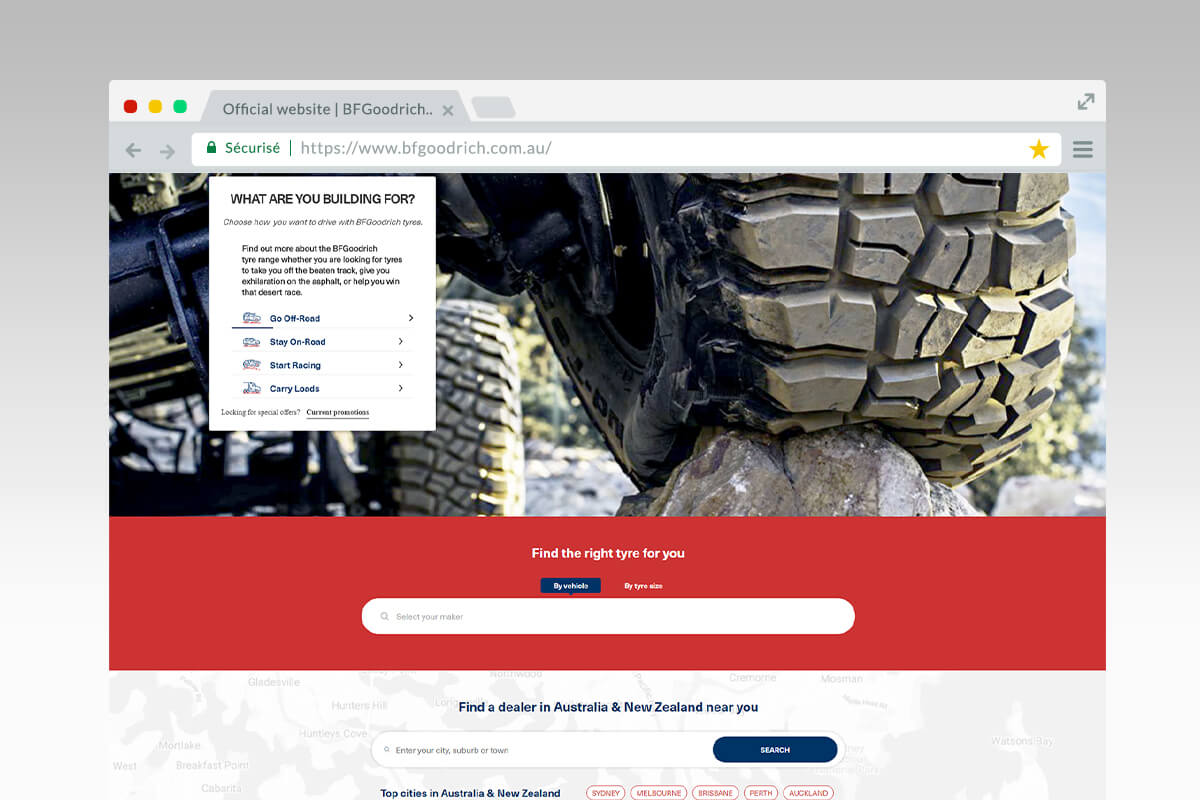Click the red window close dot
This screenshot has width=1200, height=800.
point(130,106)
